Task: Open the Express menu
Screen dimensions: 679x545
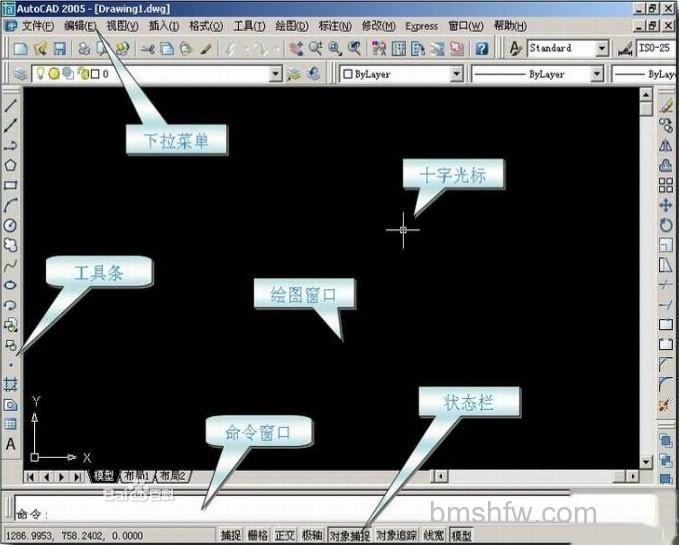Action: [421, 26]
